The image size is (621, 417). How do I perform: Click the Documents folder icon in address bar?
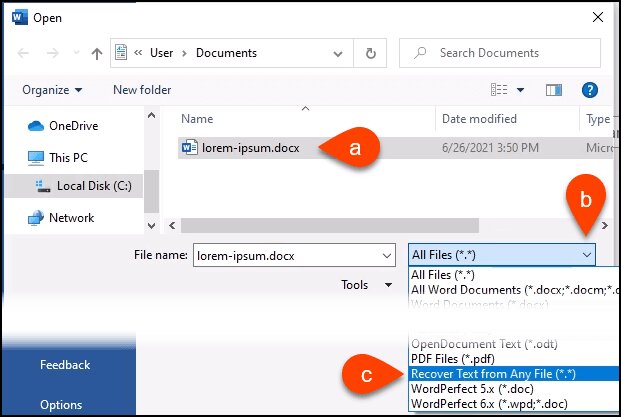coord(121,52)
